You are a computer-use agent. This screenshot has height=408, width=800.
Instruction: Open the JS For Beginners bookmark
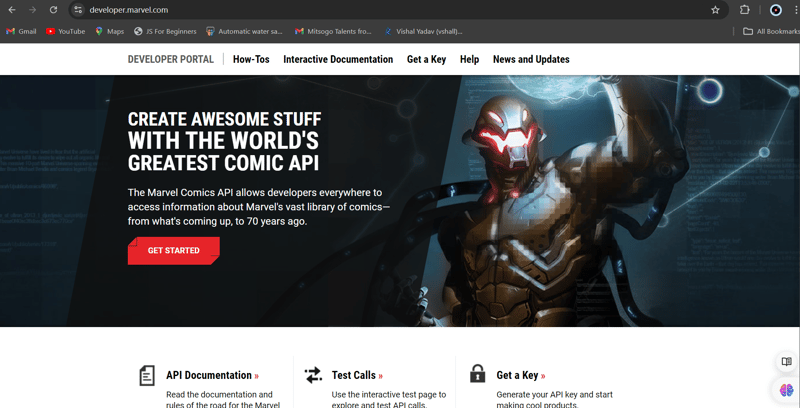(165, 31)
